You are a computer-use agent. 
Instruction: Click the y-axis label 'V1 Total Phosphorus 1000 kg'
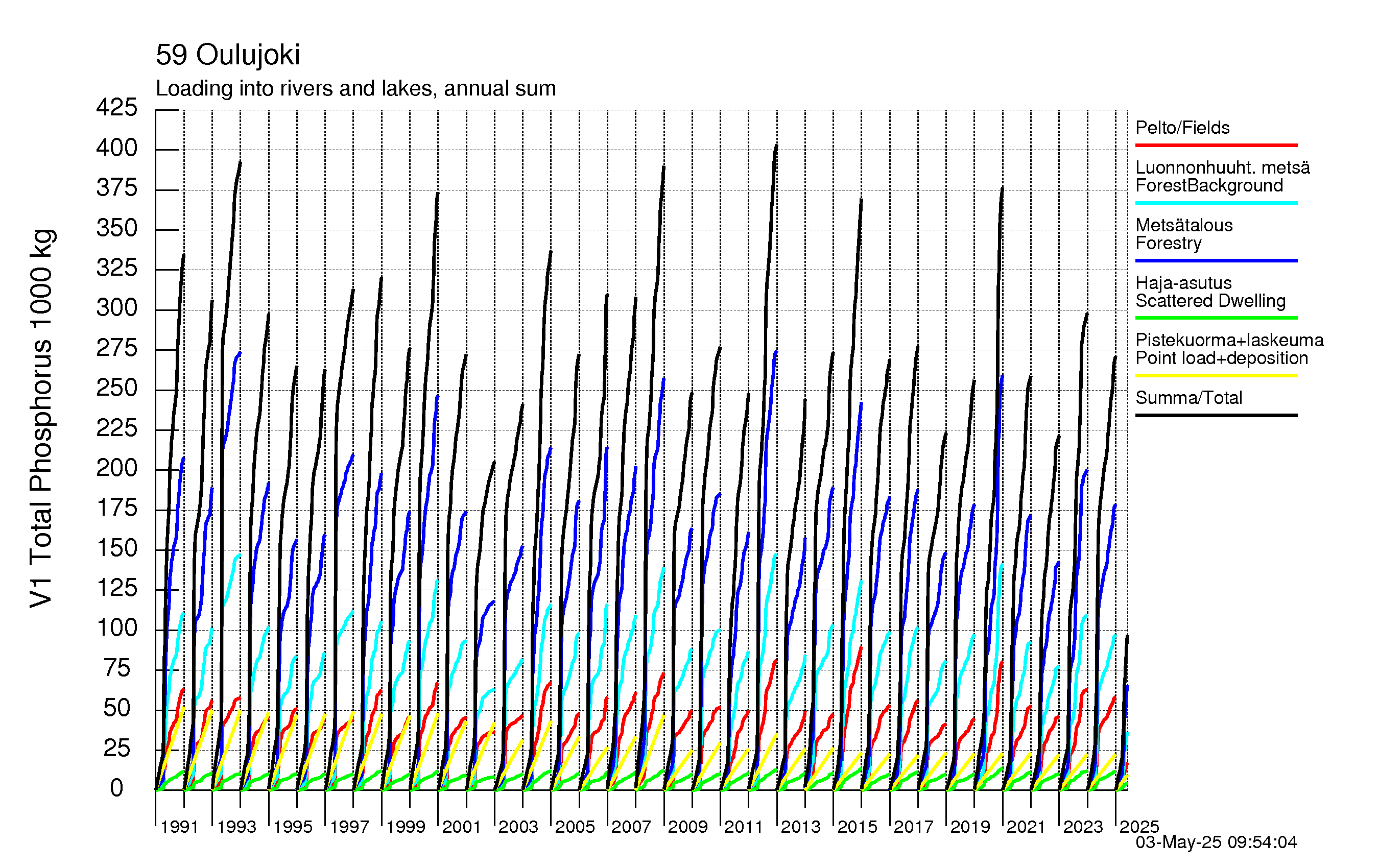pyautogui.click(x=42, y=418)
